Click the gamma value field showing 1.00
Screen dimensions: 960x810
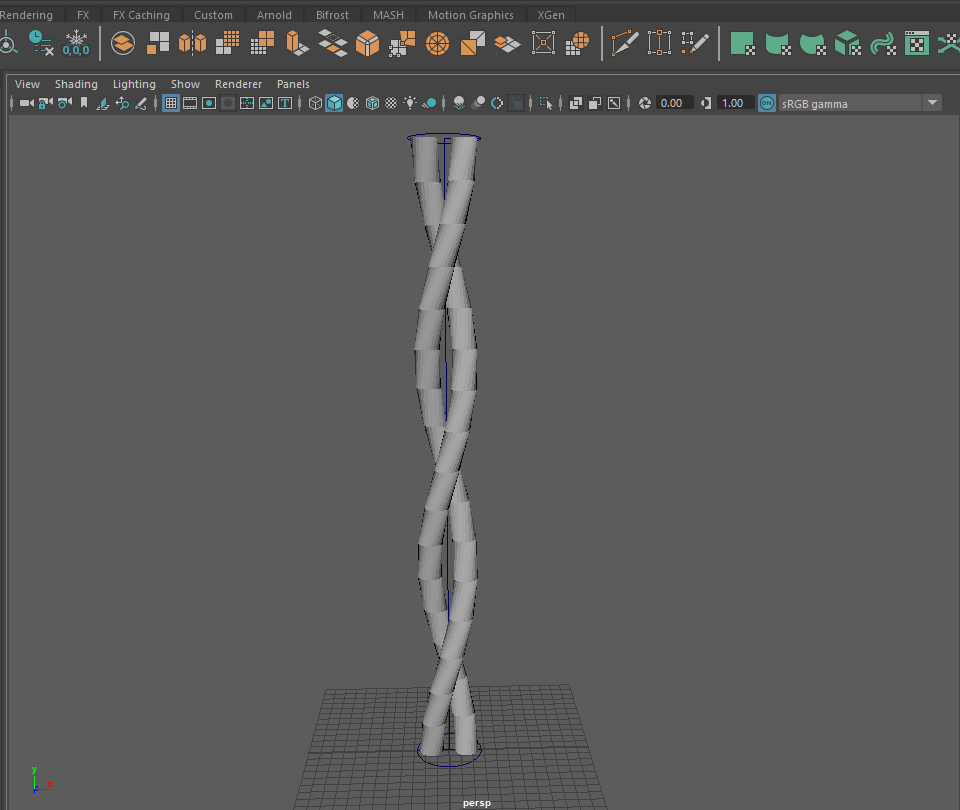(x=733, y=103)
